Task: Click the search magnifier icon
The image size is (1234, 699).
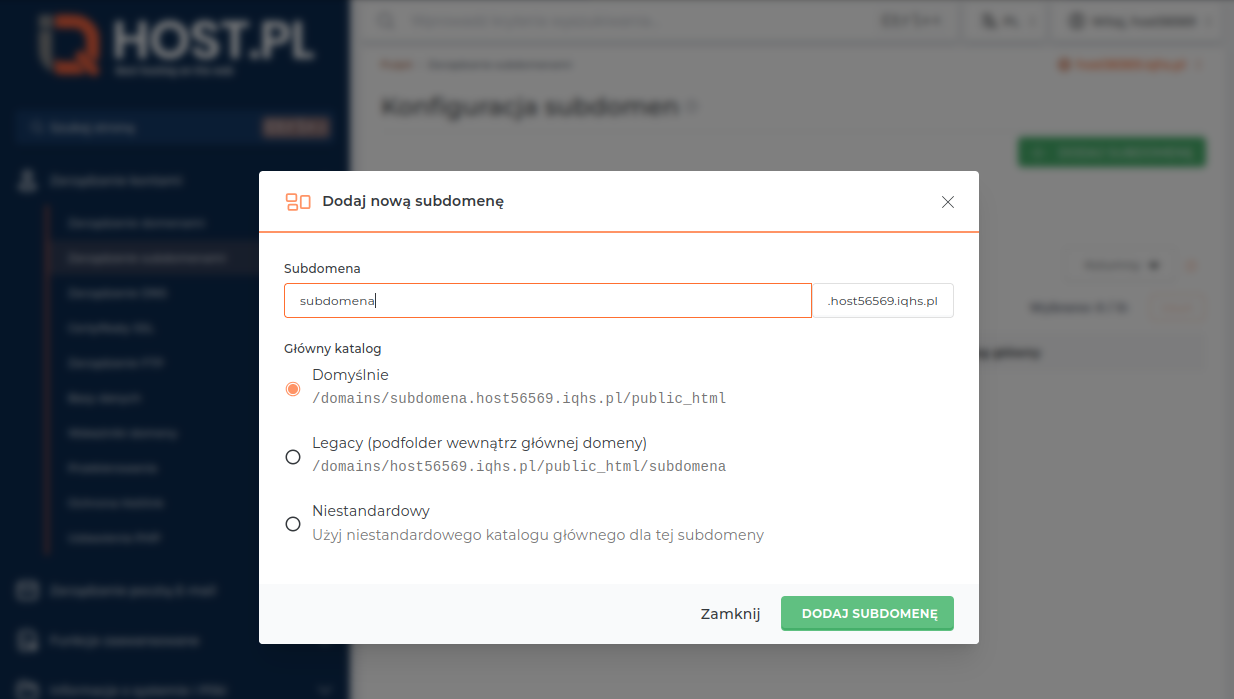Action: (386, 20)
